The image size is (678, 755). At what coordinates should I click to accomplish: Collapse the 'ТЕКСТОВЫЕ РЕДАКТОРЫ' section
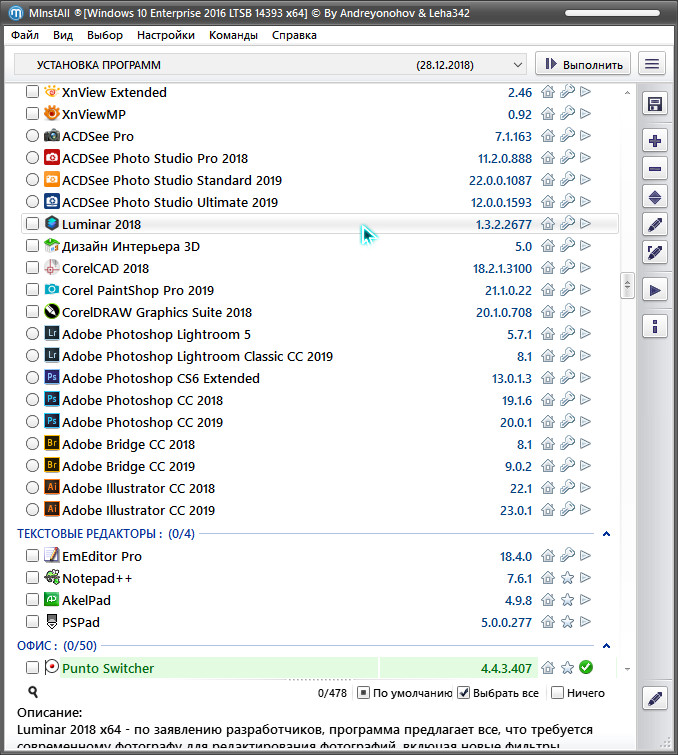(607, 534)
